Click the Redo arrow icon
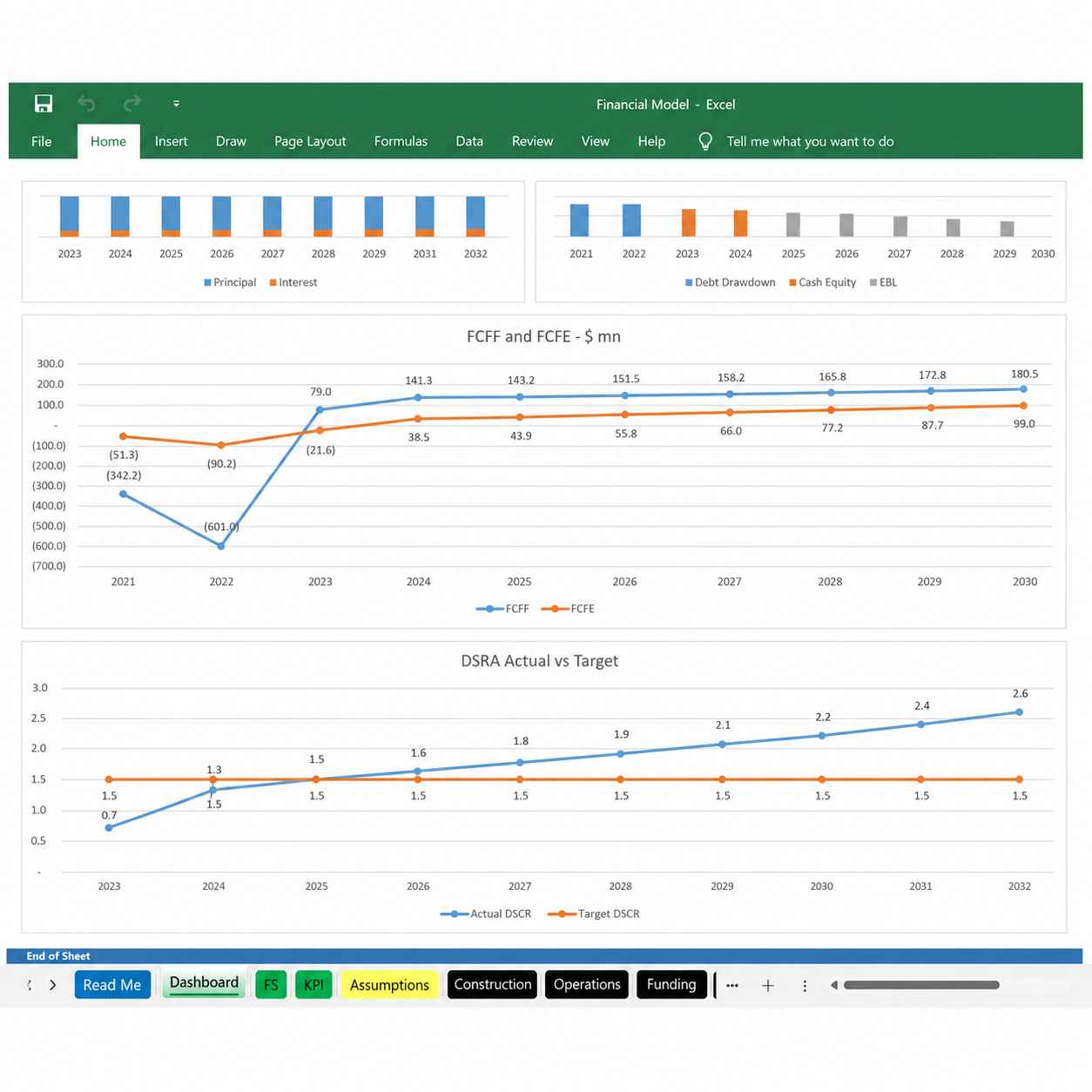Image resolution: width=1092 pixels, height=1092 pixels. tap(132, 104)
